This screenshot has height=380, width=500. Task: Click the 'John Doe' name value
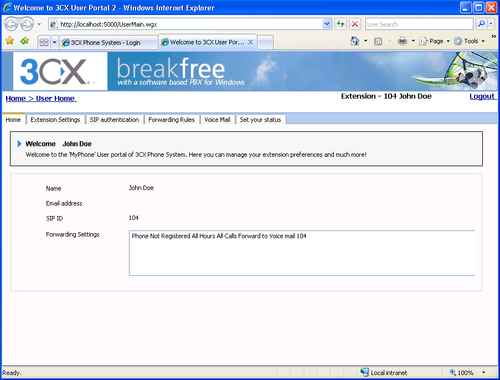(x=141, y=188)
